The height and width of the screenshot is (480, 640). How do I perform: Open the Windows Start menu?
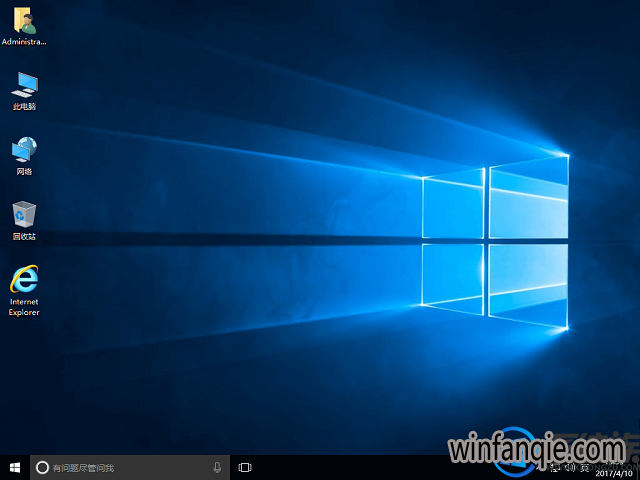pos(15,467)
